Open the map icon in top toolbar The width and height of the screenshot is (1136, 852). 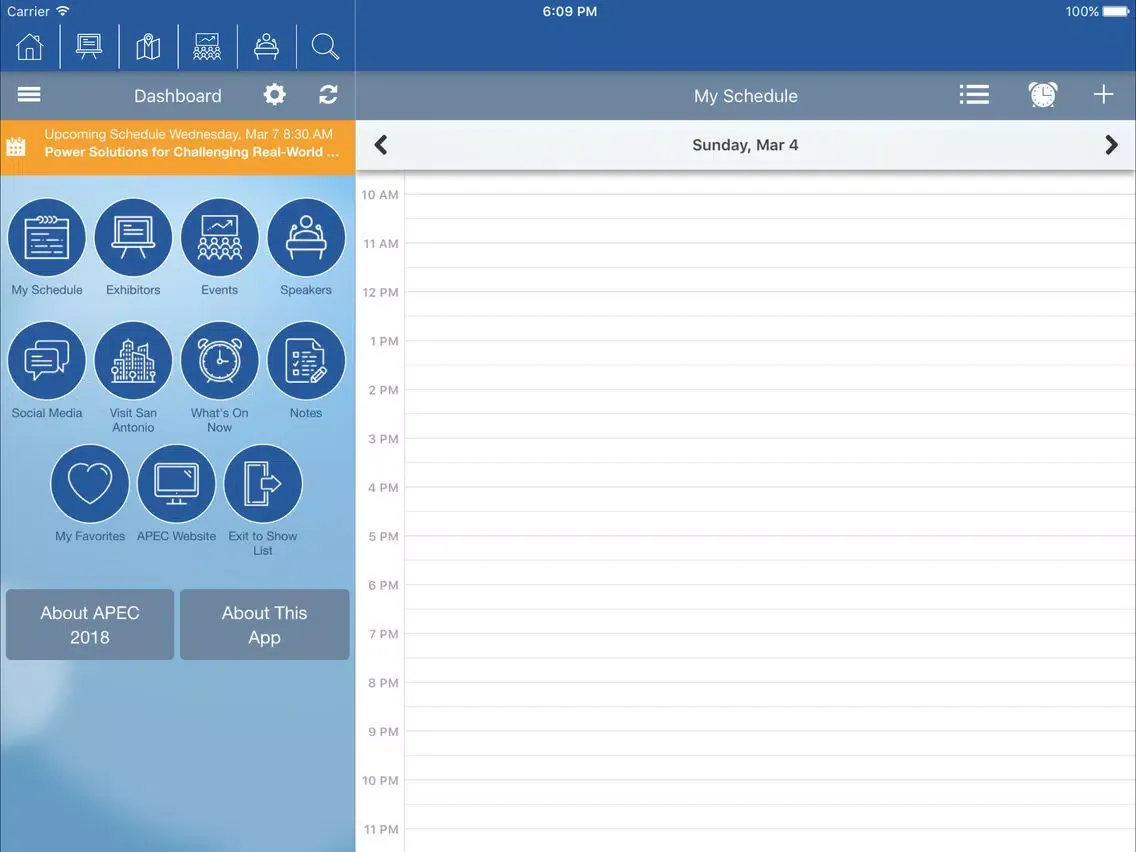[148, 46]
